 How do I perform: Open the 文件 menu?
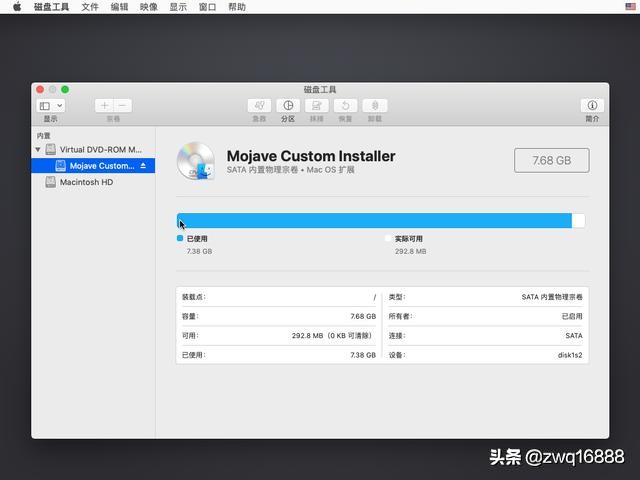[x=90, y=7]
